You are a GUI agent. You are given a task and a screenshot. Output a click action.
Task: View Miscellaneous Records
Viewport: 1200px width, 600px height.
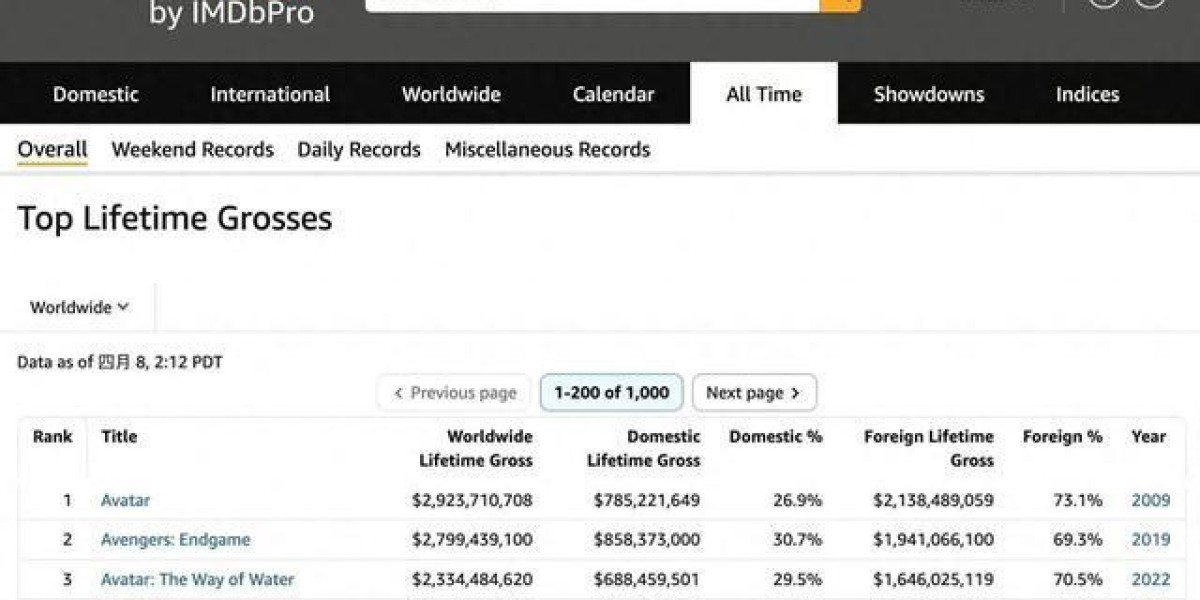click(547, 150)
